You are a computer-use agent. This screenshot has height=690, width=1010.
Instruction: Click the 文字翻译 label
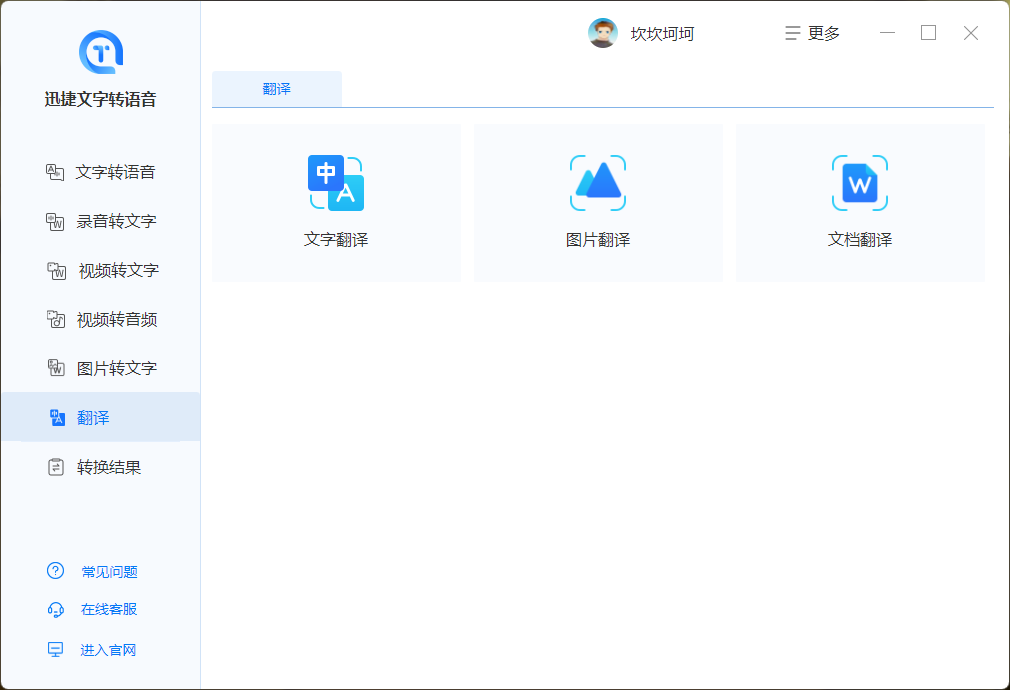336,240
